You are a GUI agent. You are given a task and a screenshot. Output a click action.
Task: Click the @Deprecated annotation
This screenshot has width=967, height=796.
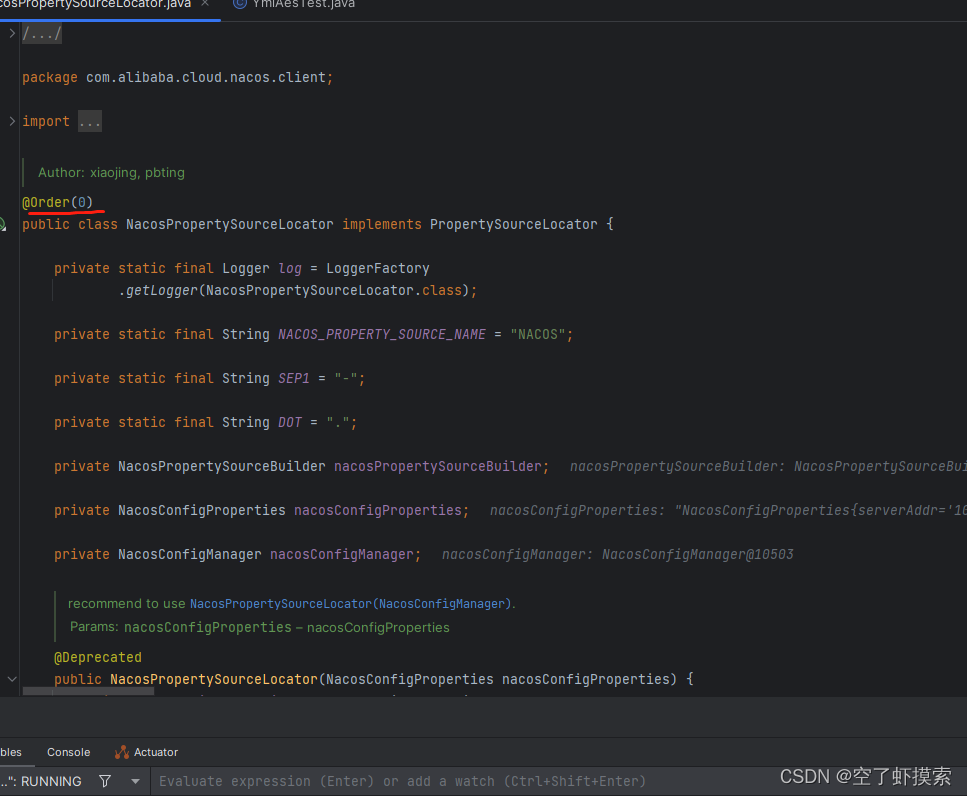coord(97,657)
